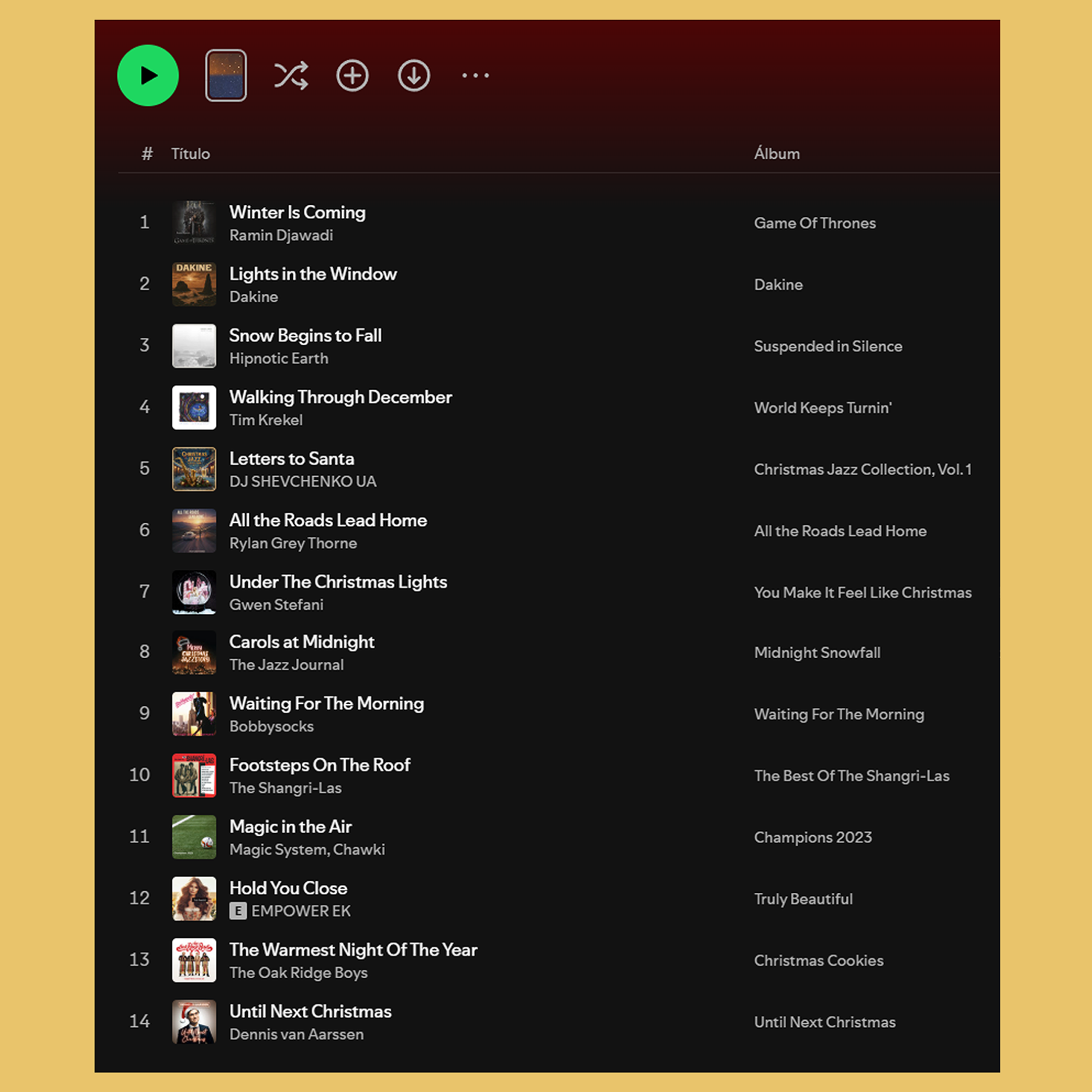Image resolution: width=1092 pixels, height=1092 pixels.
Task: Open the three-dots more options menu
Action: pyautogui.click(x=475, y=75)
